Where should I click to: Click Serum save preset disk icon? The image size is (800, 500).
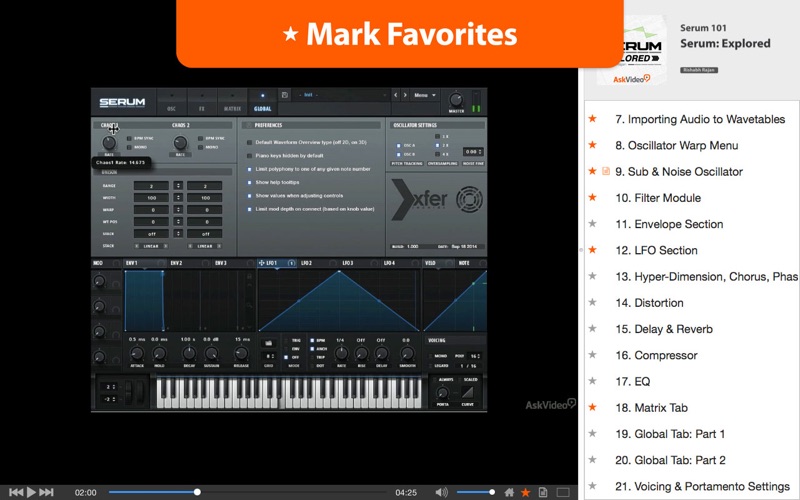[285, 95]
